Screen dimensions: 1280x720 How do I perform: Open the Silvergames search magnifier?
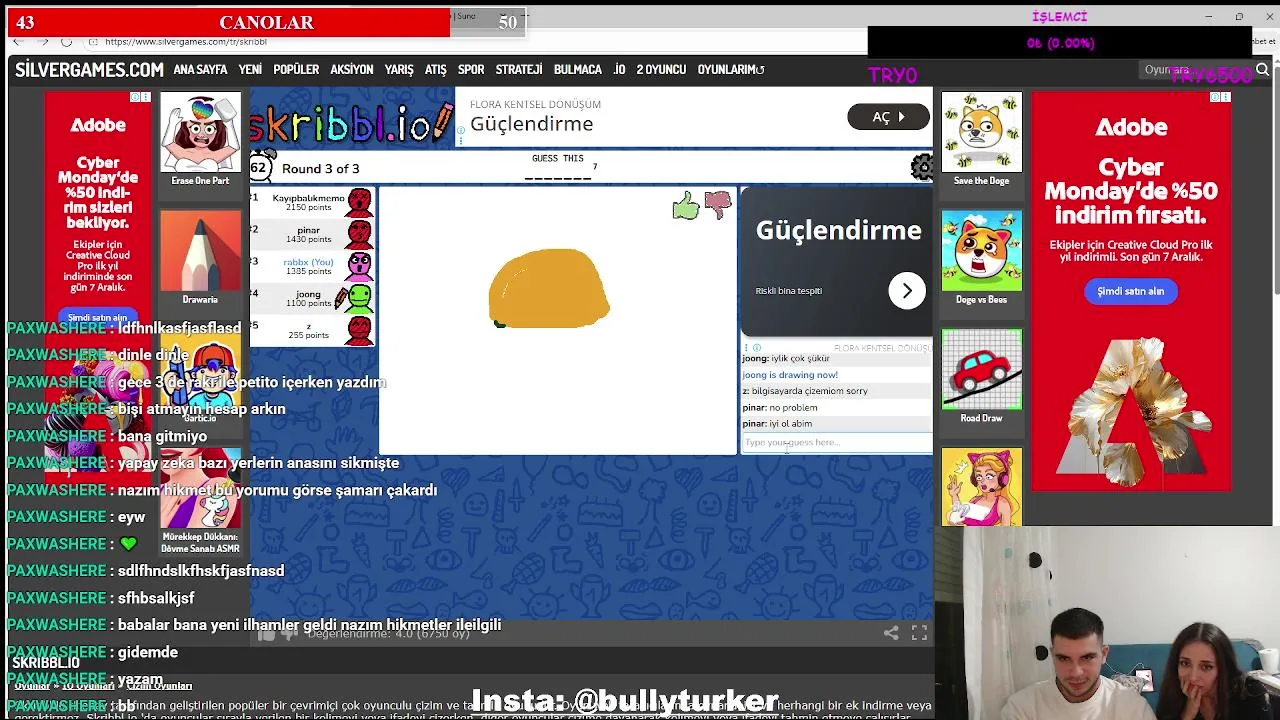pos(1262,70)
